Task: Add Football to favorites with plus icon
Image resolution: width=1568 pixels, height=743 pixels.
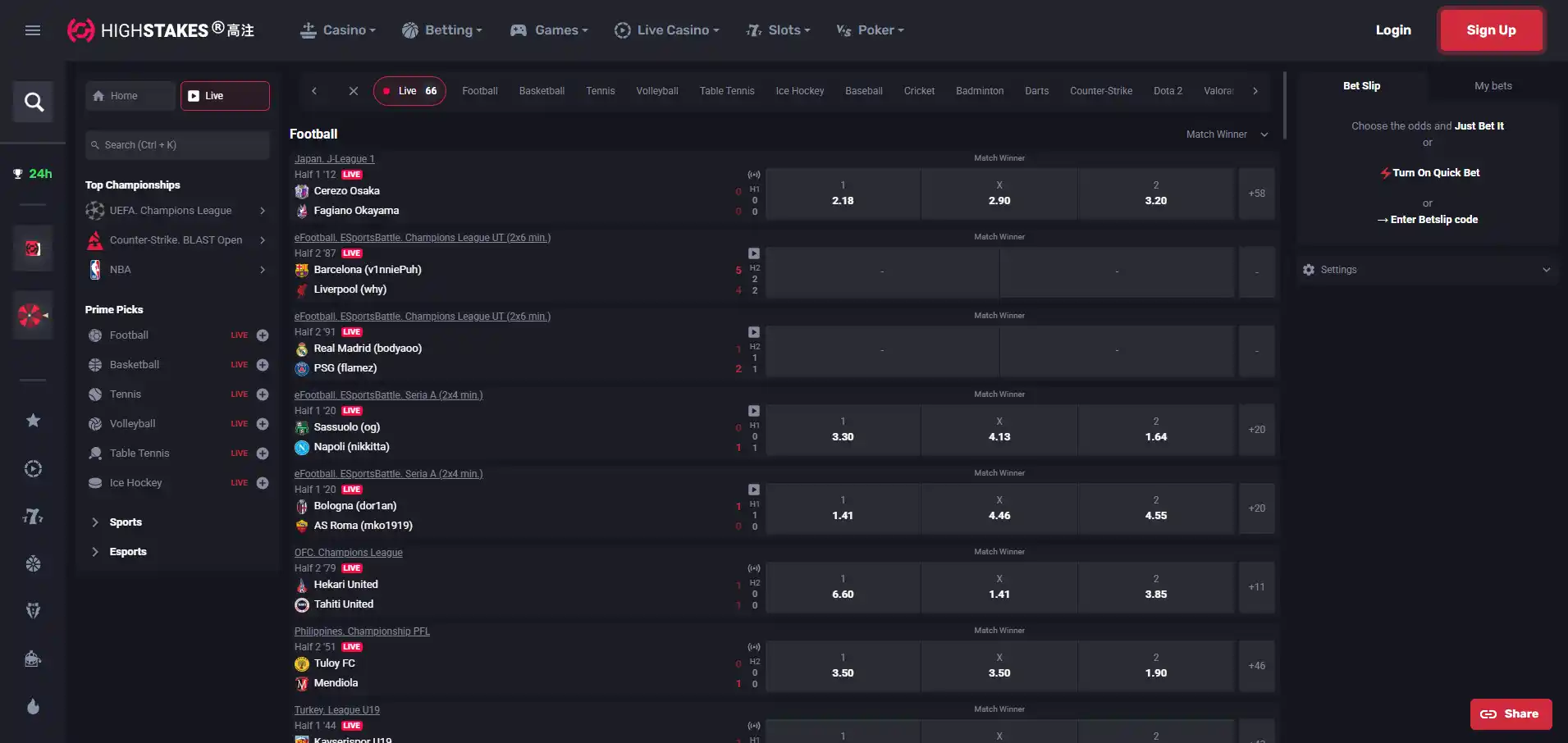Action: click(263, 335)
